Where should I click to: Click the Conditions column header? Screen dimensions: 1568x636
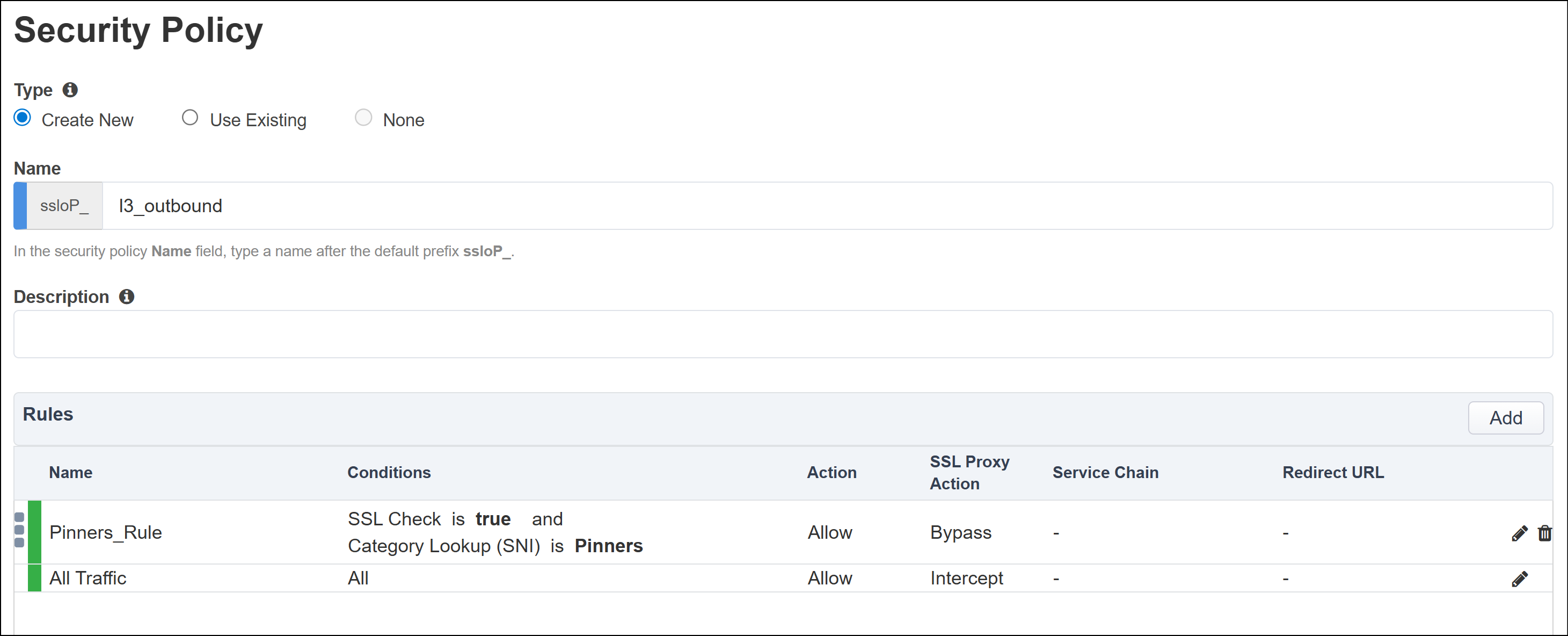(389, 472)
